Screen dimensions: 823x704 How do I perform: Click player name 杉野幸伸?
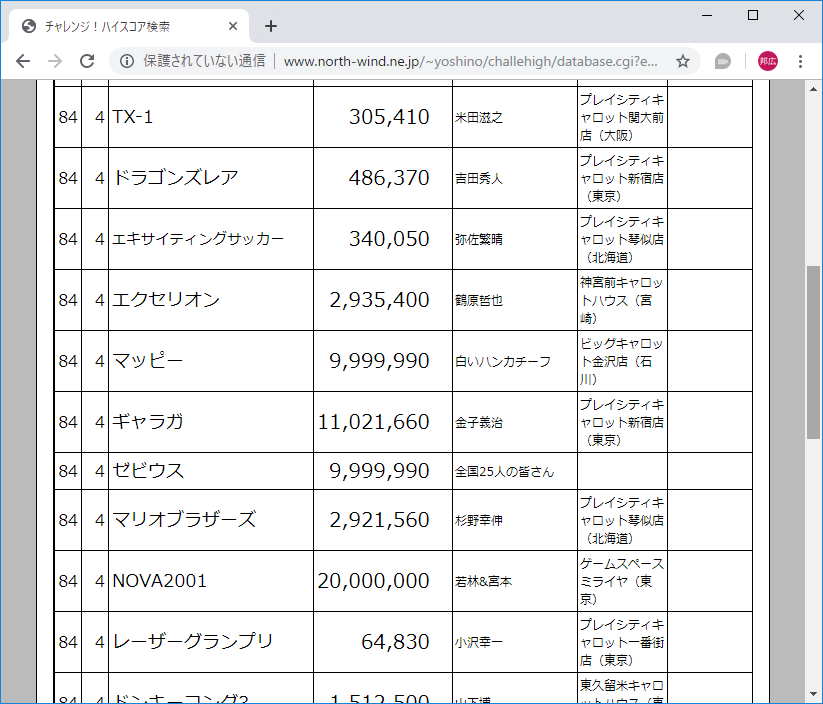pyautogui.click(x=479, y=520)
